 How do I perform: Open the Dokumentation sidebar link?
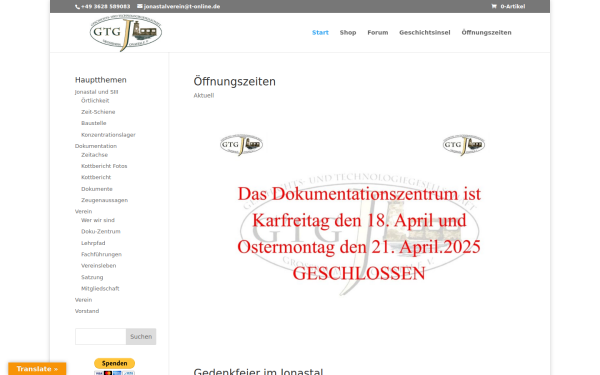(96, 146)
